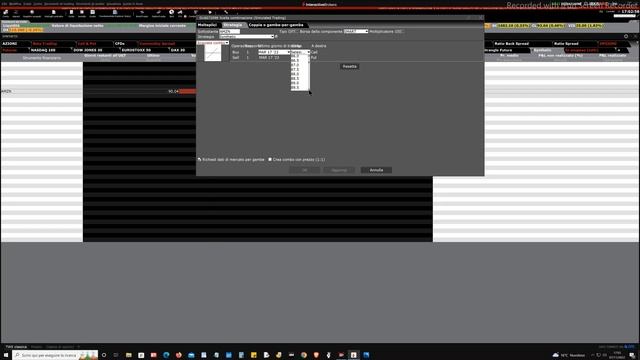This screenshot has width=640, height=360.
Task: Open the Buy leg expiry date dropdown
Action: pyautogui.click(x=274, y=52)
